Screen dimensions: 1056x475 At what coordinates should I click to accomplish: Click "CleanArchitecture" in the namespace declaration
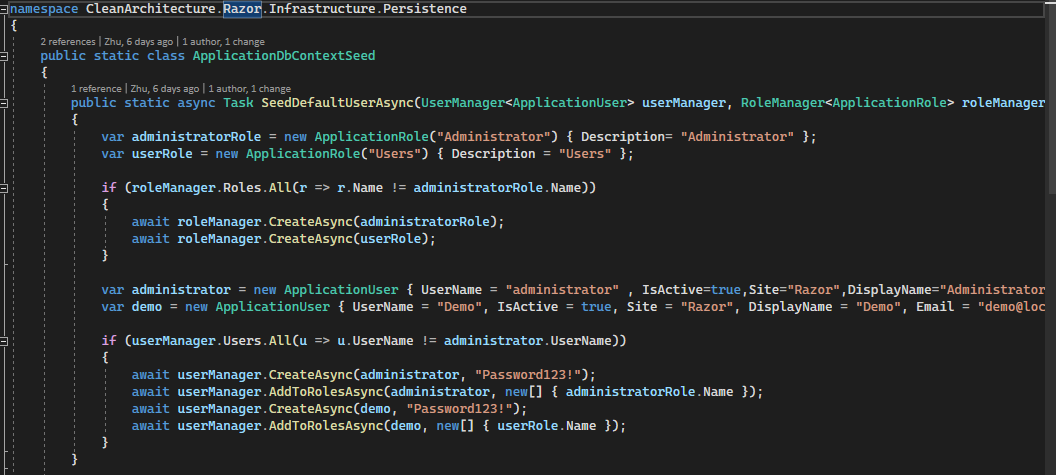tap(150, 9)
